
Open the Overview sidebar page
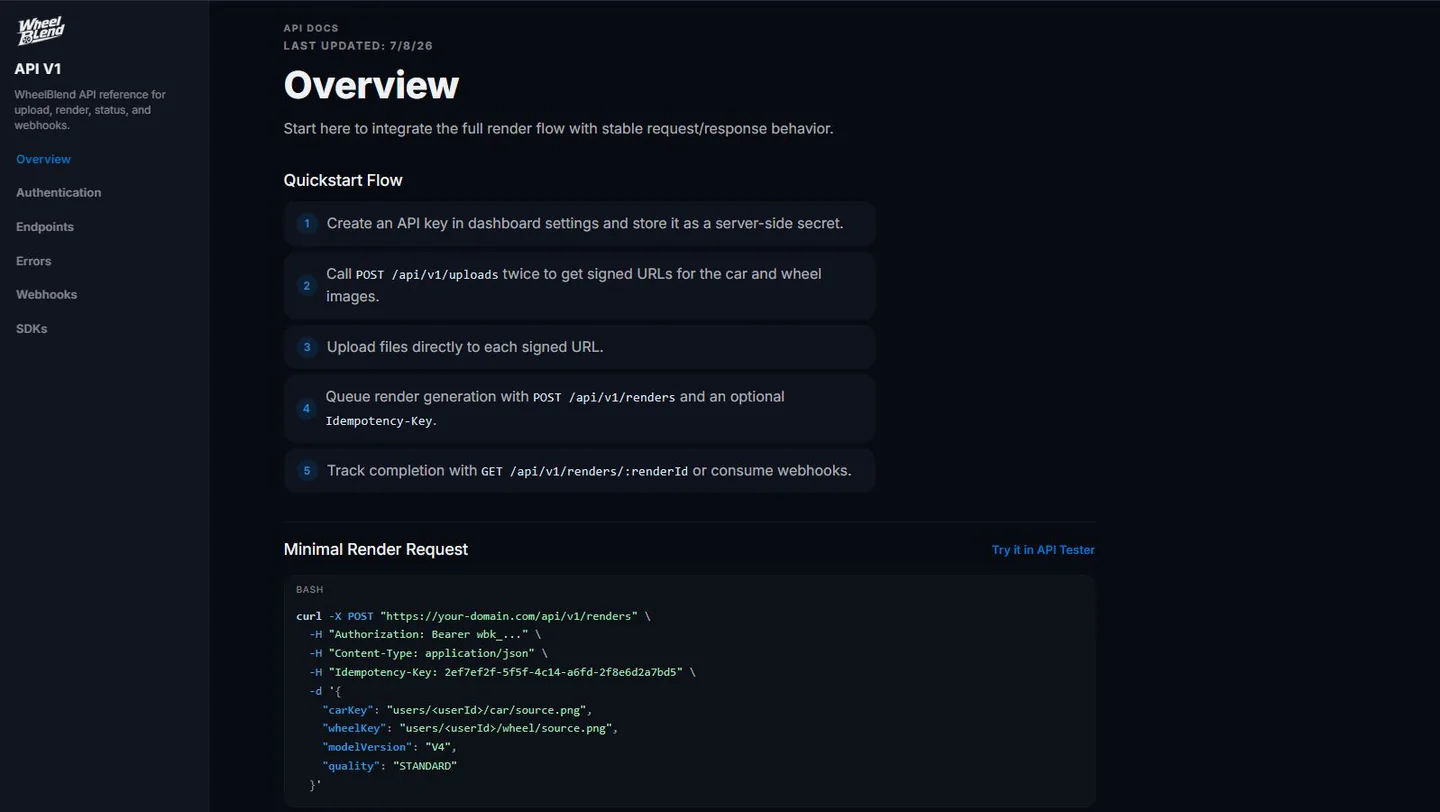[x=43, y=159]
